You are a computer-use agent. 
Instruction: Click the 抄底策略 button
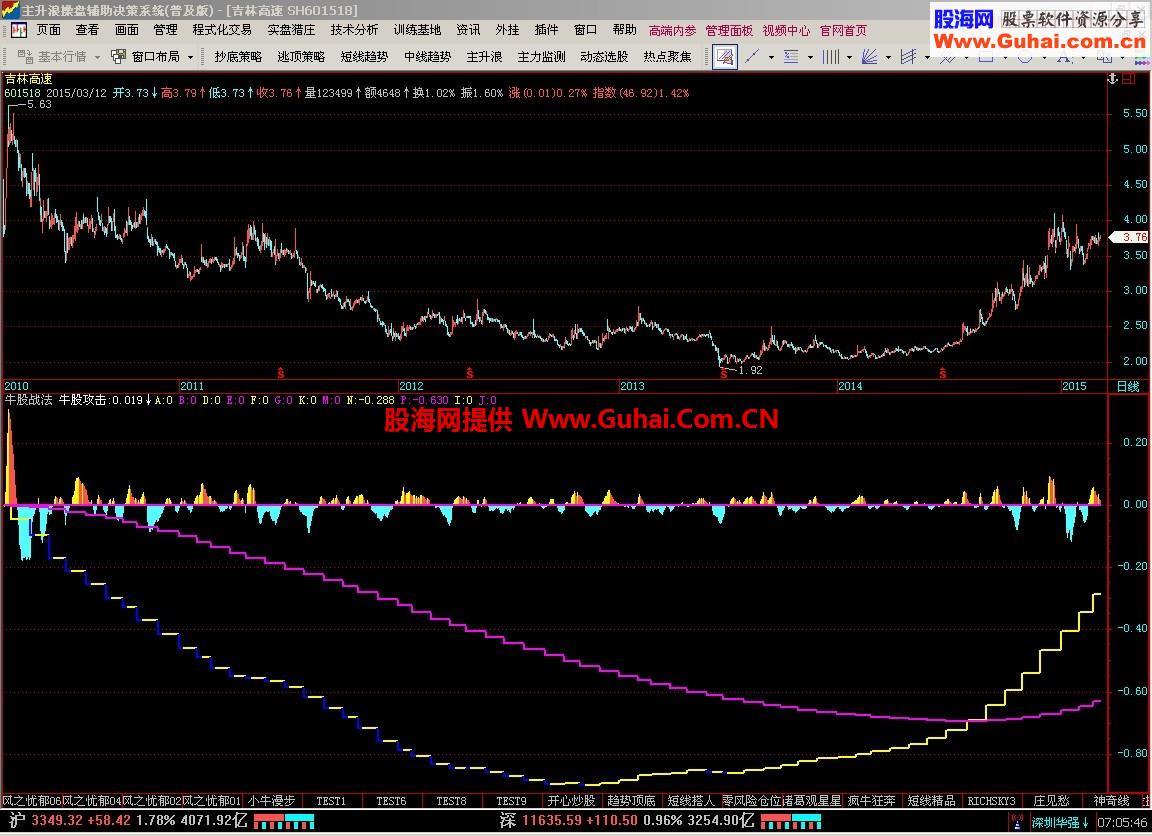coord(238,57)
